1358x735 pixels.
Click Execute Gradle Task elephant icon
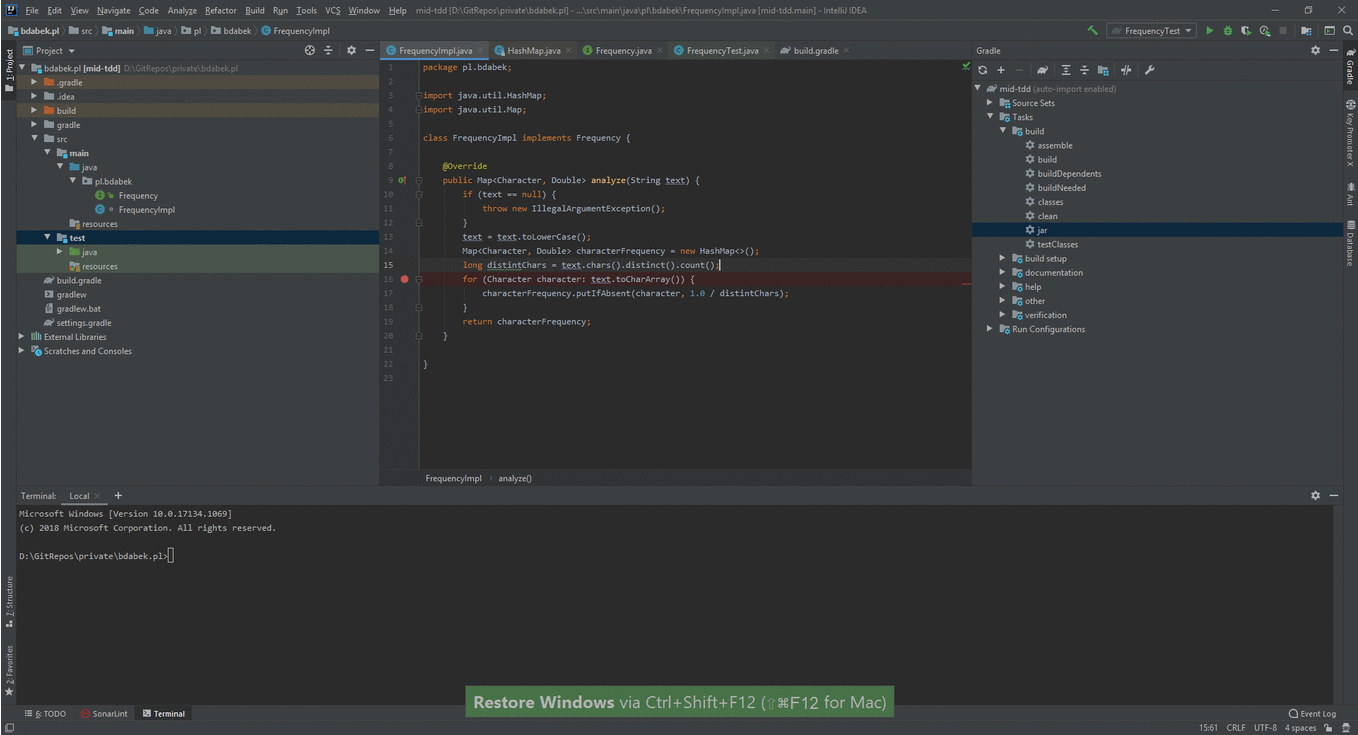tap(1042, 70)
